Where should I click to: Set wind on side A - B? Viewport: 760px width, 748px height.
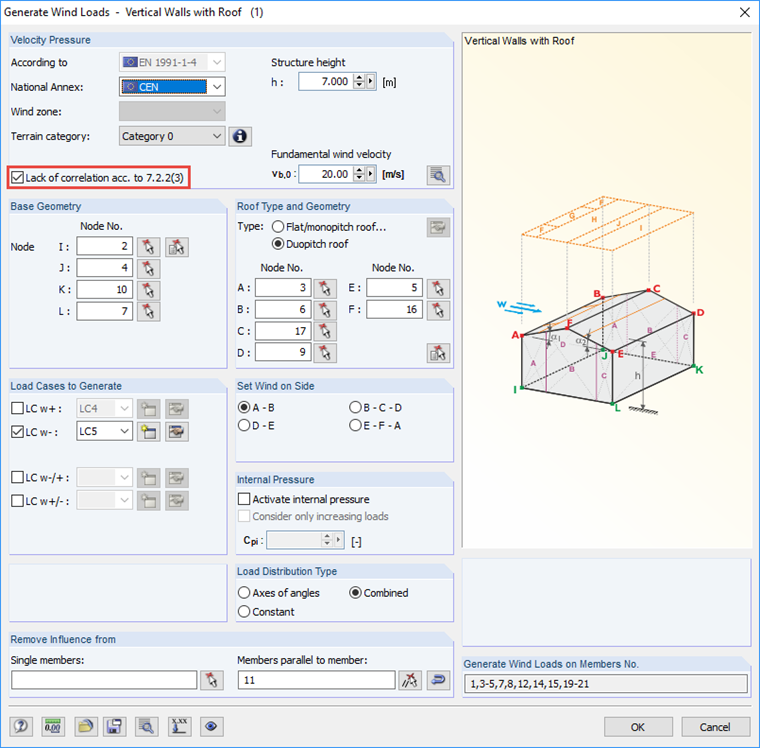[x=244, y=407]
